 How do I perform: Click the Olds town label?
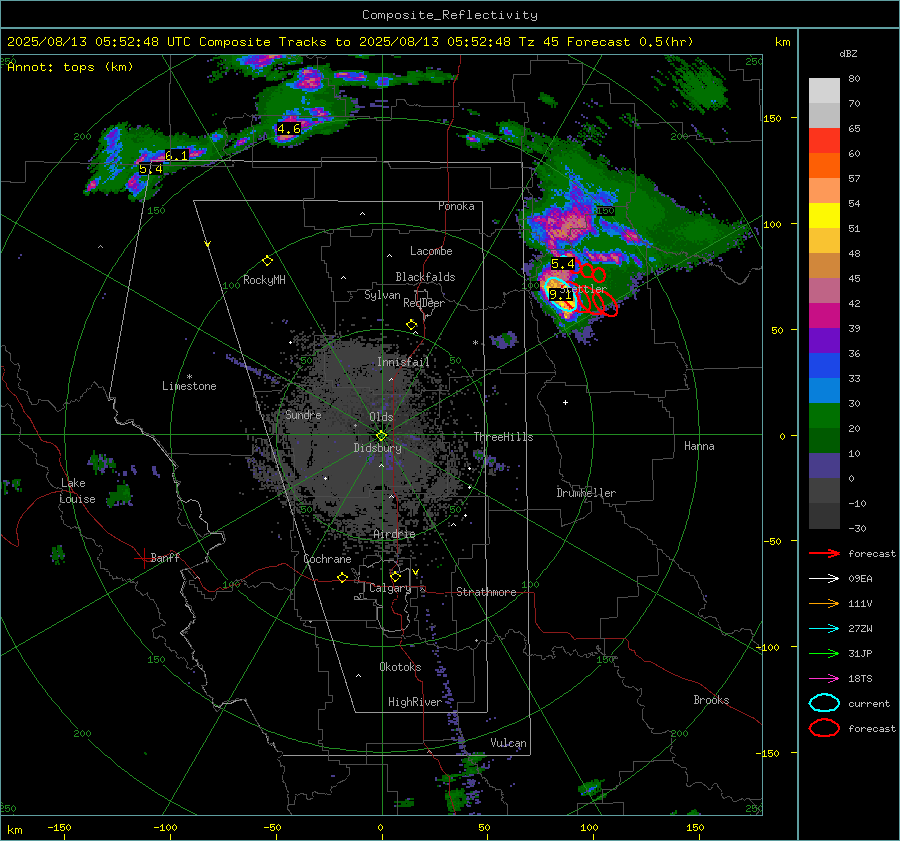[x=381, y=417]
